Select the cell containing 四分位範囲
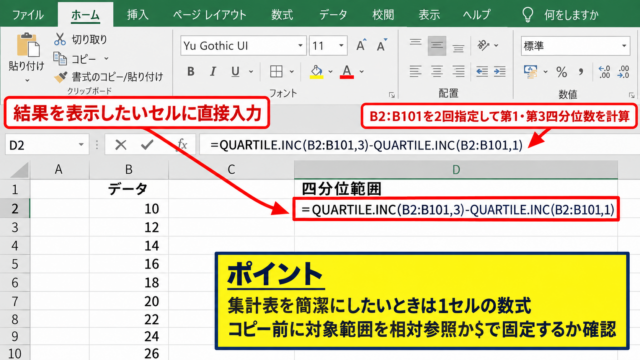The width and height of the screenshot is (640, 360). (x=456, y=189)
